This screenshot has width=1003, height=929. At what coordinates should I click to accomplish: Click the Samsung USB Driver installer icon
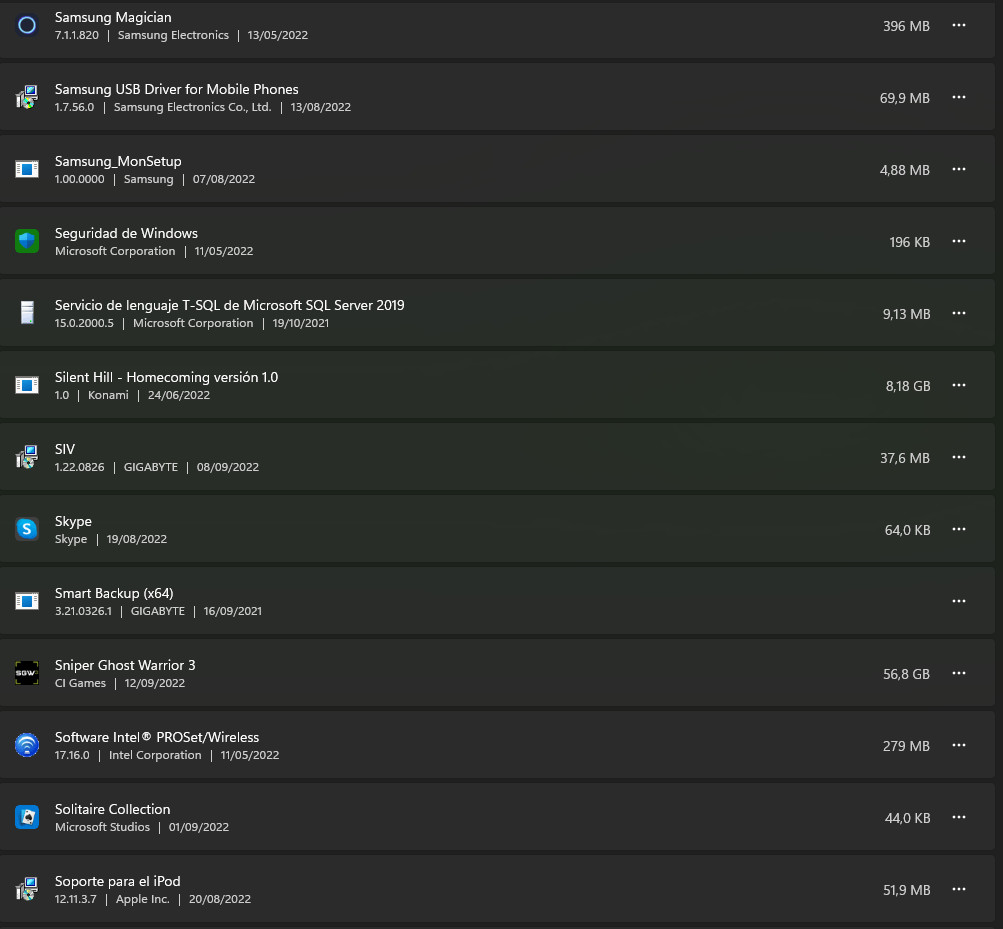point(27,97)
